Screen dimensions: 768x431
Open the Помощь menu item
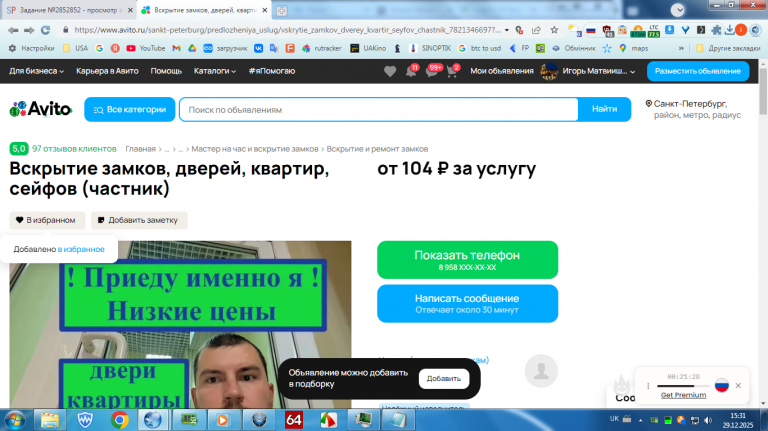166,71
